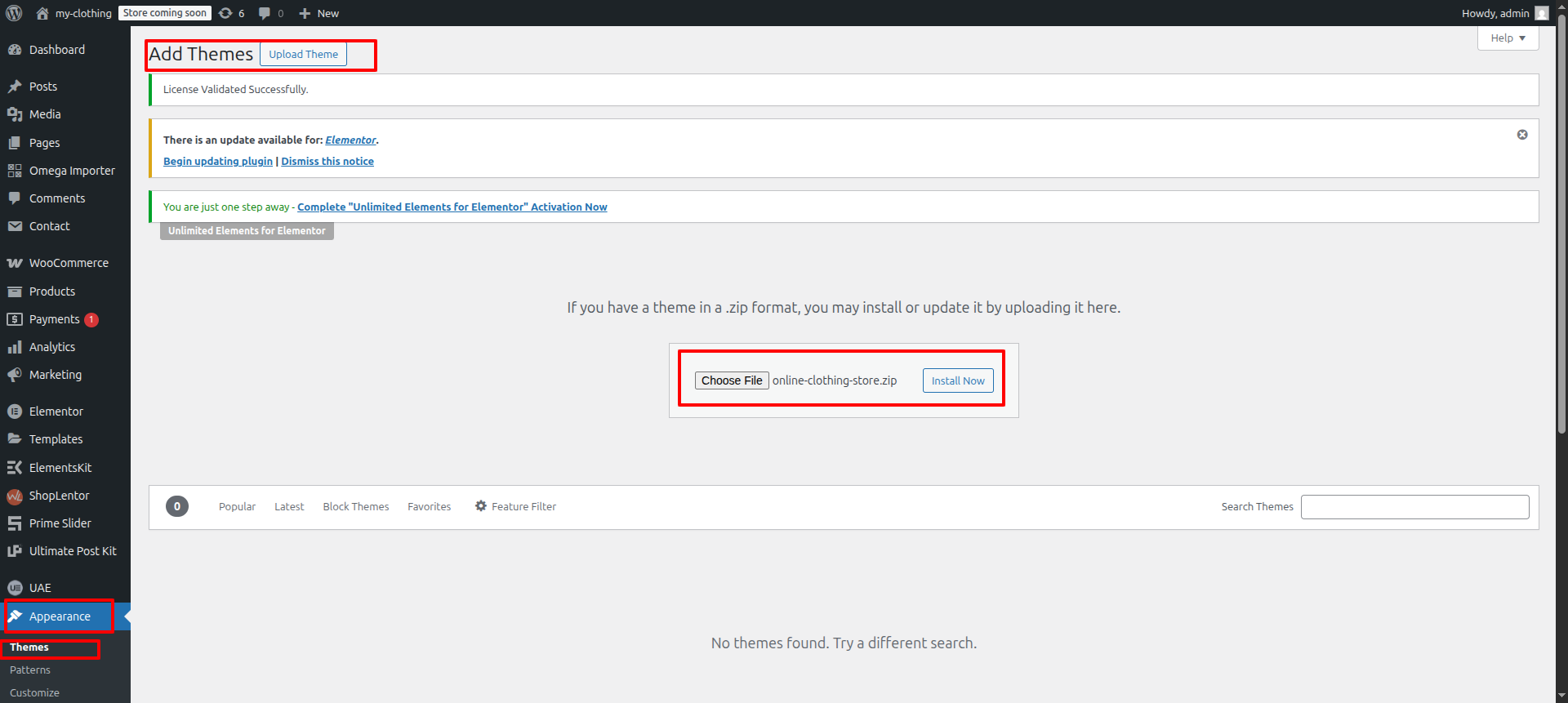Click the Choose File button
This screenshot has width=1568, height=703.
pos(731,380)
